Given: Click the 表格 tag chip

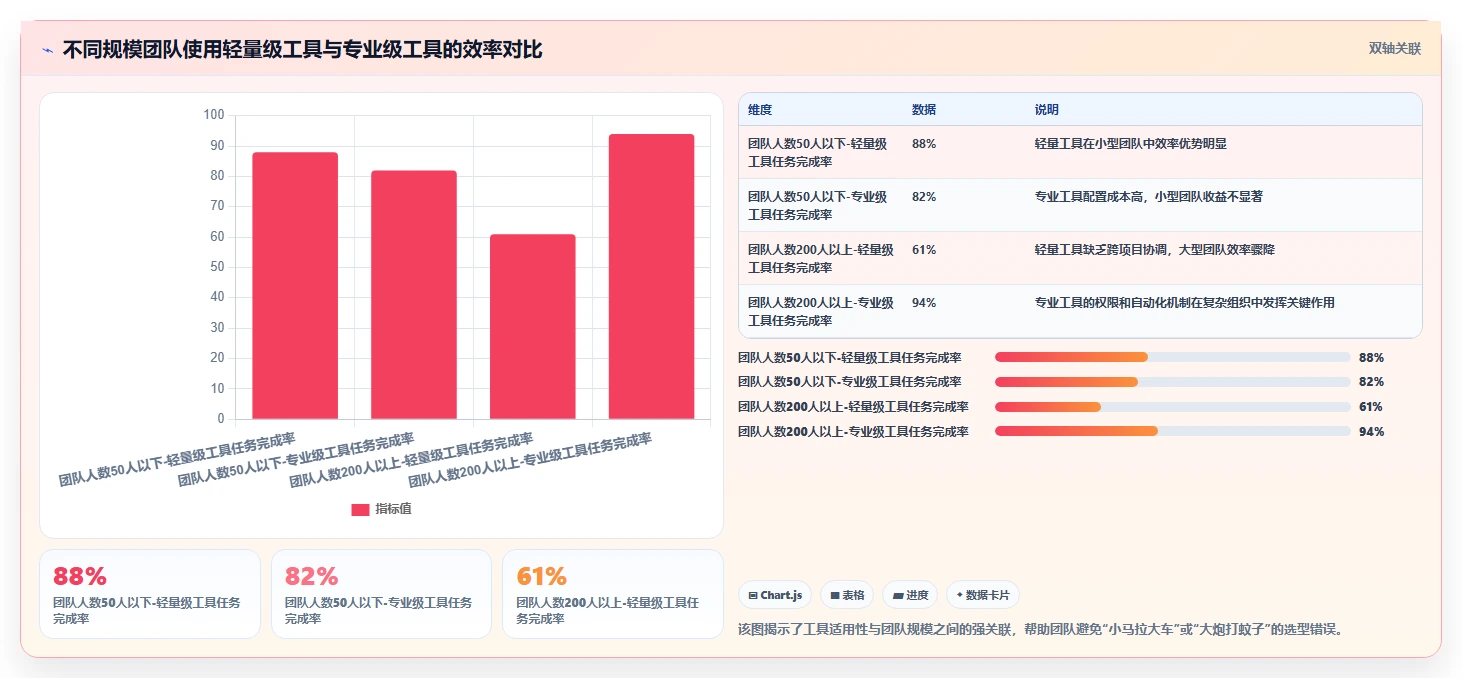Looking at the screenshot, I should (847, 595).
